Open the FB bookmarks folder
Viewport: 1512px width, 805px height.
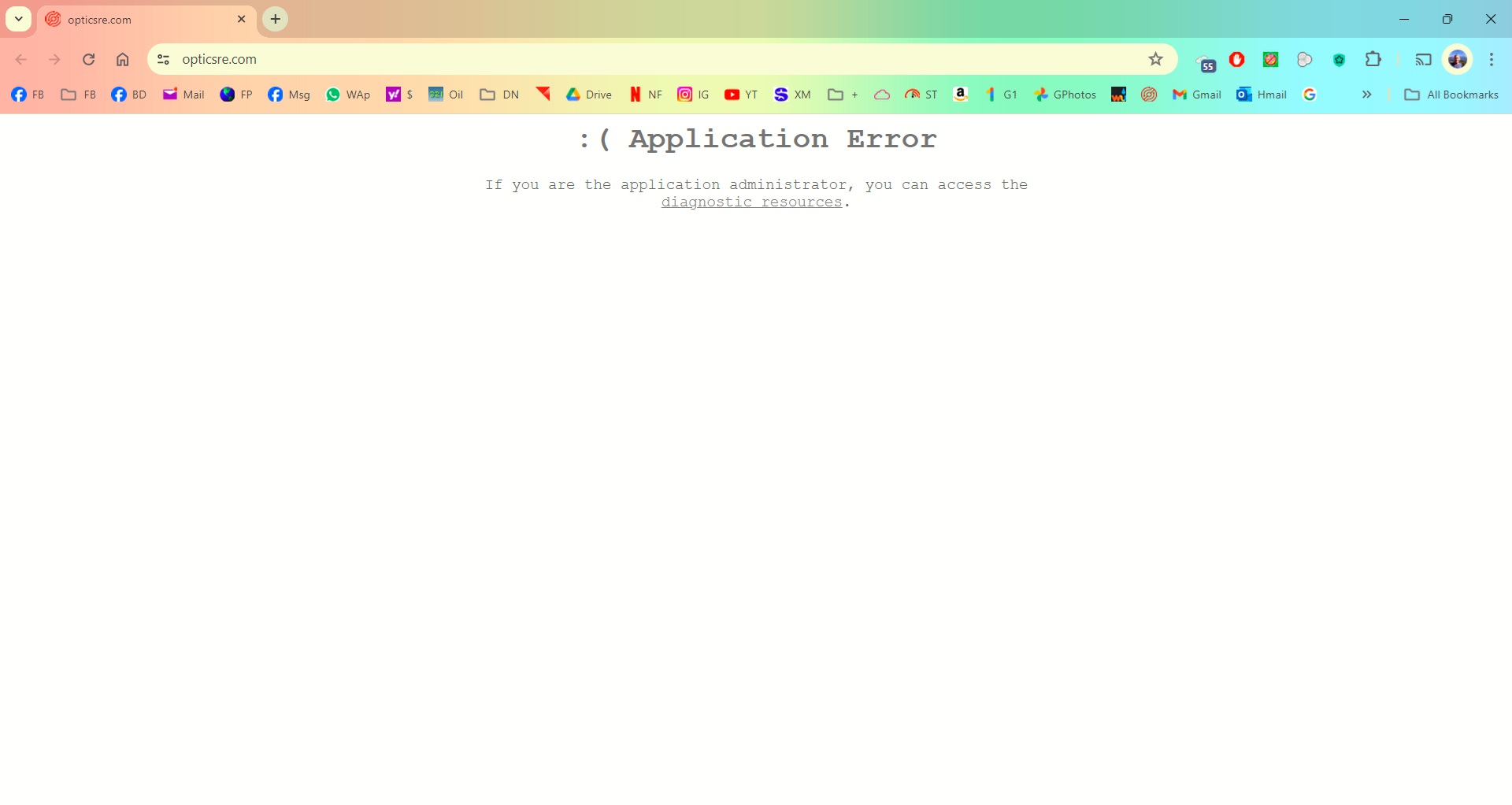[78, 95]
